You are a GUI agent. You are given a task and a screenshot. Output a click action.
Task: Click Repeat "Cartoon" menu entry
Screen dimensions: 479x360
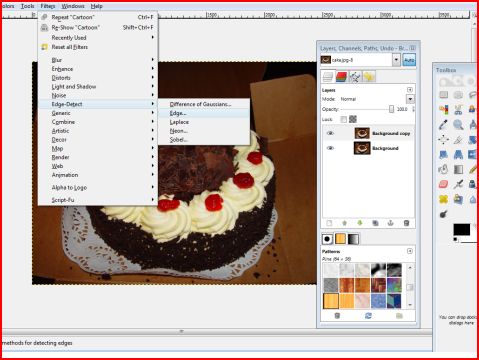[98, 17]
